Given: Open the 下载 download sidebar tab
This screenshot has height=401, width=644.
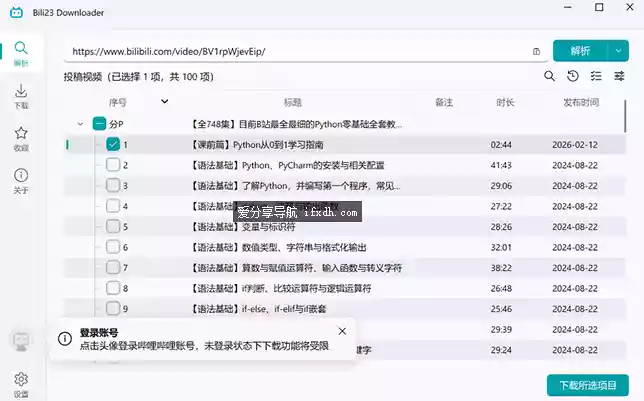Looking at the screenshot, I should pos(21,97).
